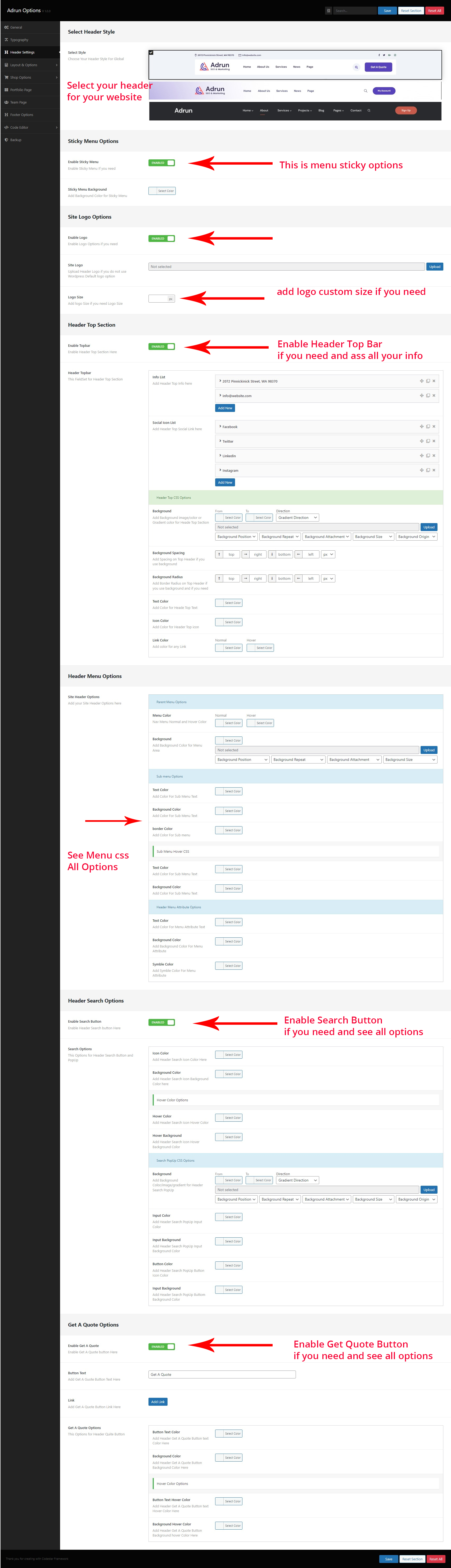The height and width of the screenshot is (1568, 451).
Task: Click the duplicate icon on Facebook row
Action: [x=428, y=427]
